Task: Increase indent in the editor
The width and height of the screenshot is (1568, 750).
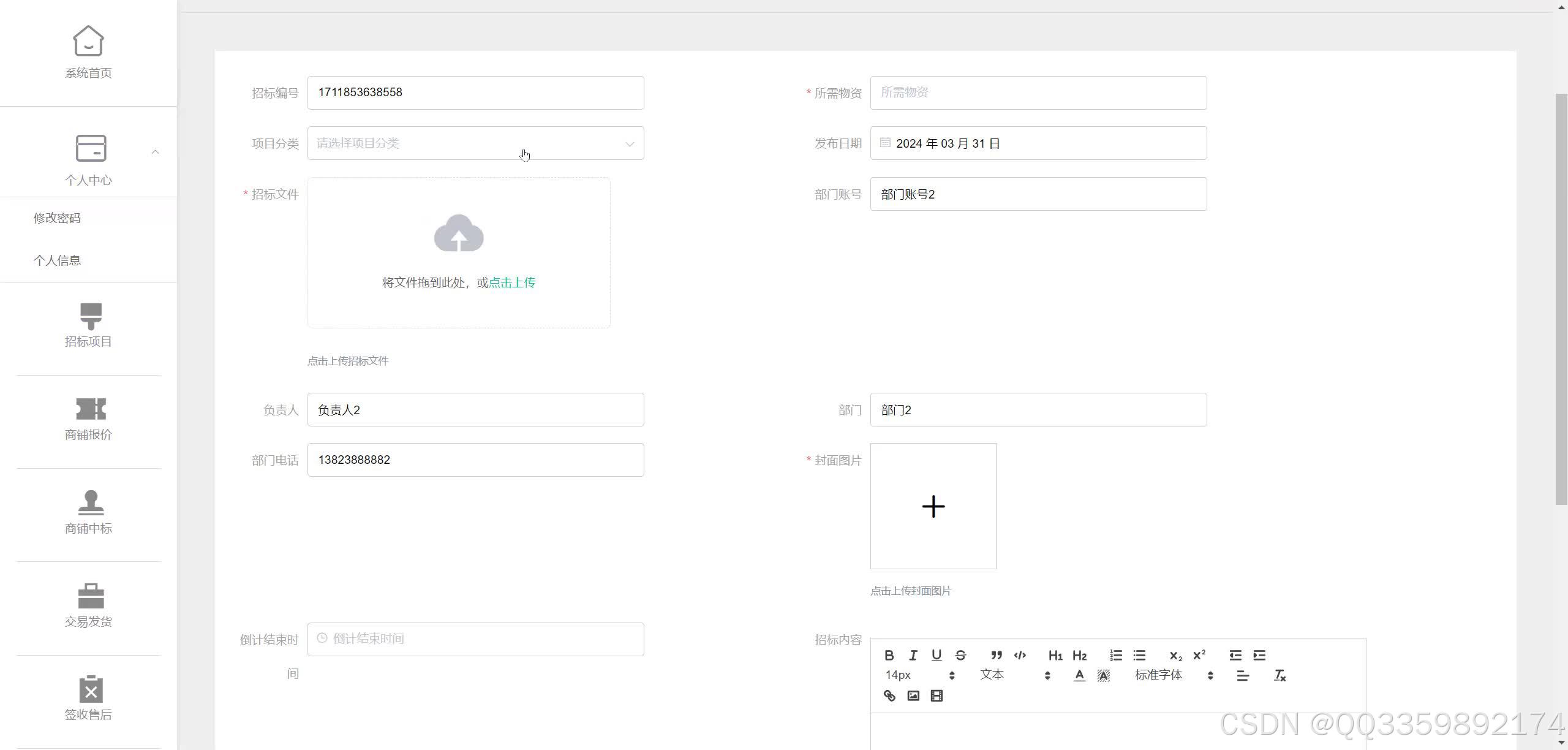Action: coord(1259,655)
